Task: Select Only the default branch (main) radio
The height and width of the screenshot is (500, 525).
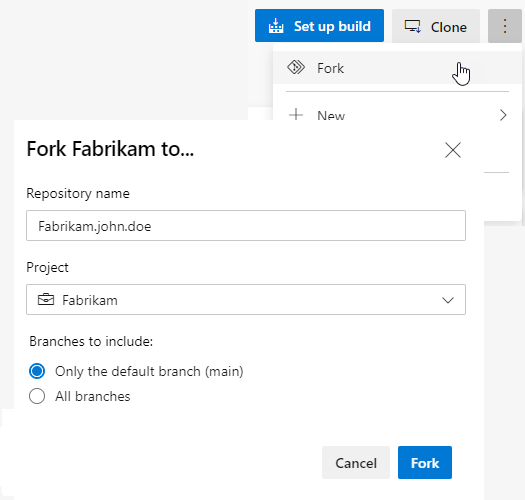Action: [37, 371]
